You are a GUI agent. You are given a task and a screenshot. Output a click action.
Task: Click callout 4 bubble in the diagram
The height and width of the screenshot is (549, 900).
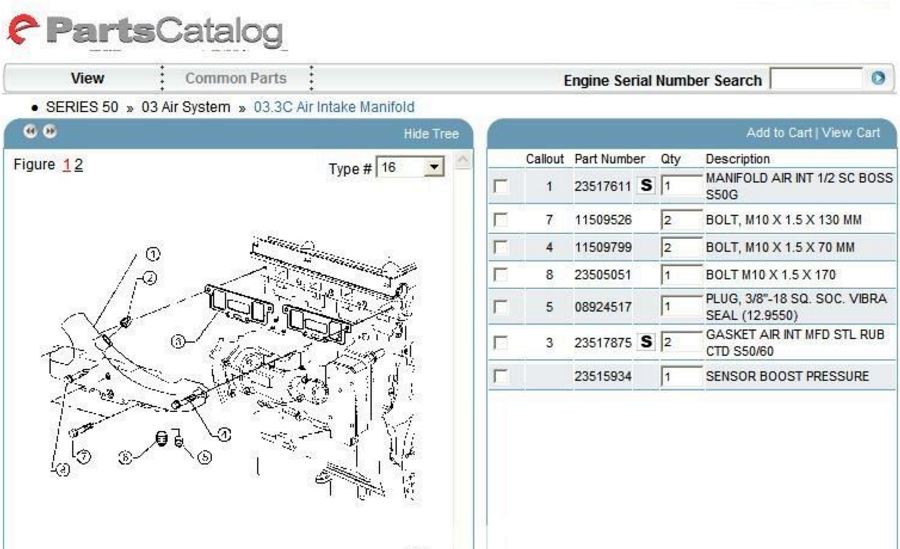224,435
